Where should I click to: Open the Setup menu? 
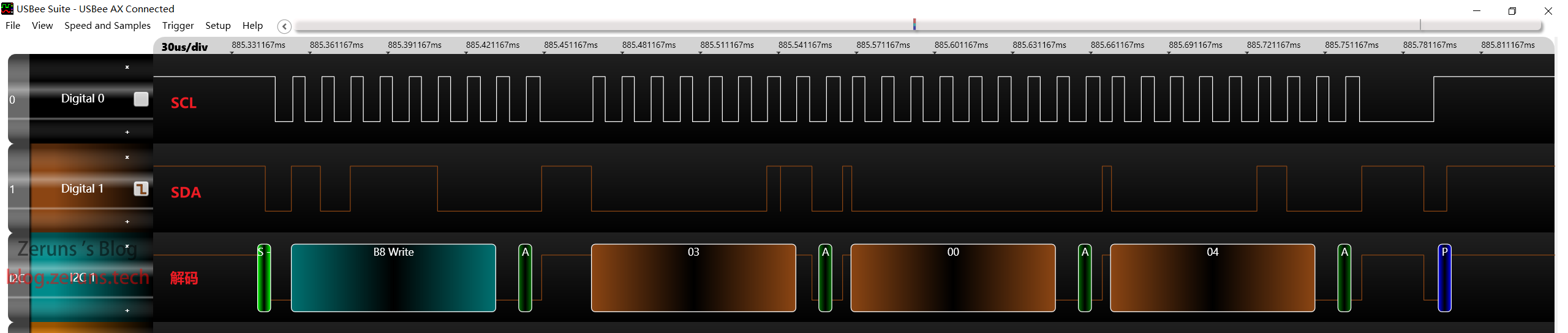click(x=217, y=26)
